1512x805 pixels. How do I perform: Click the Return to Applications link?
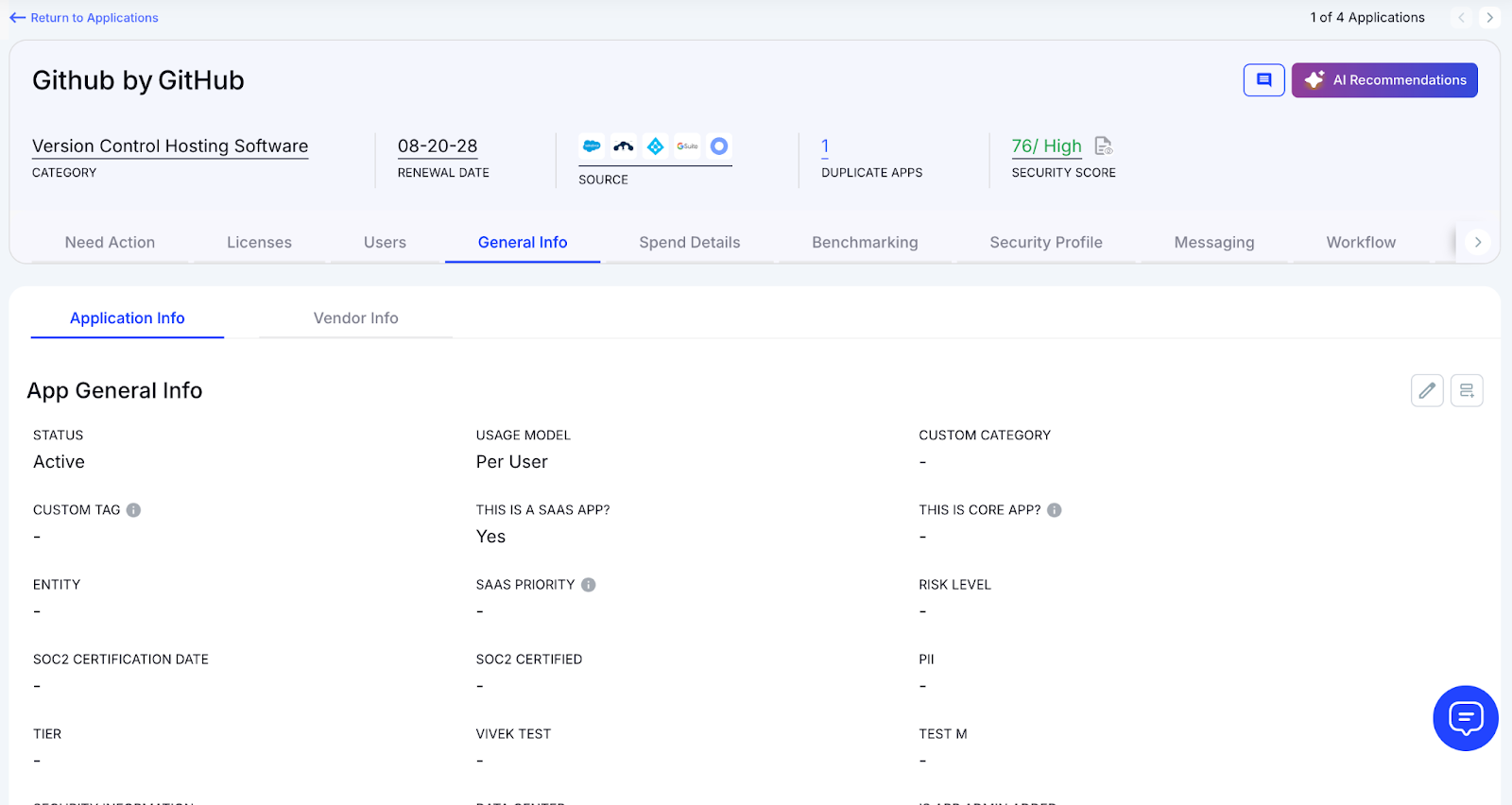(x=84, y=18)
